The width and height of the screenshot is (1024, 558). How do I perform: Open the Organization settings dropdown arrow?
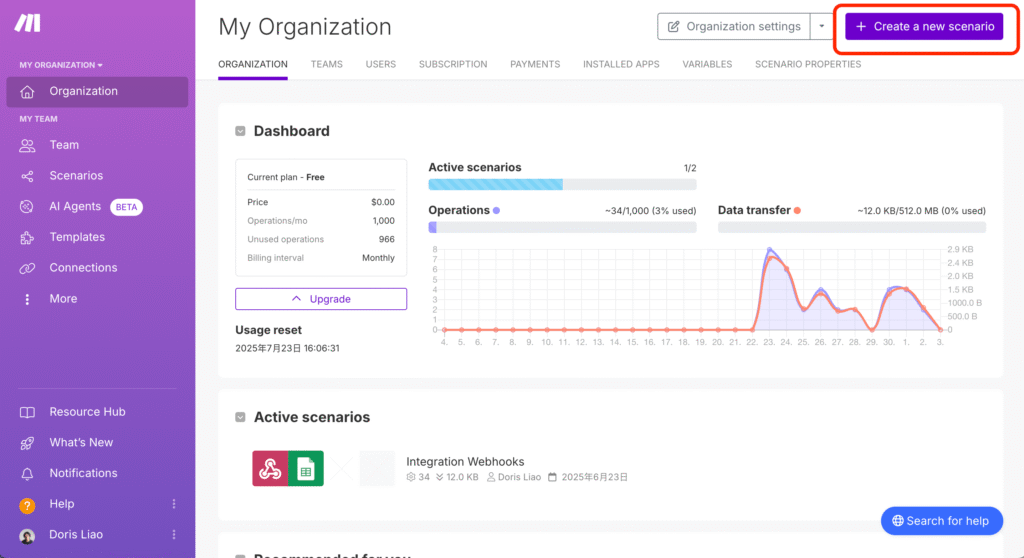pos(823,27)
